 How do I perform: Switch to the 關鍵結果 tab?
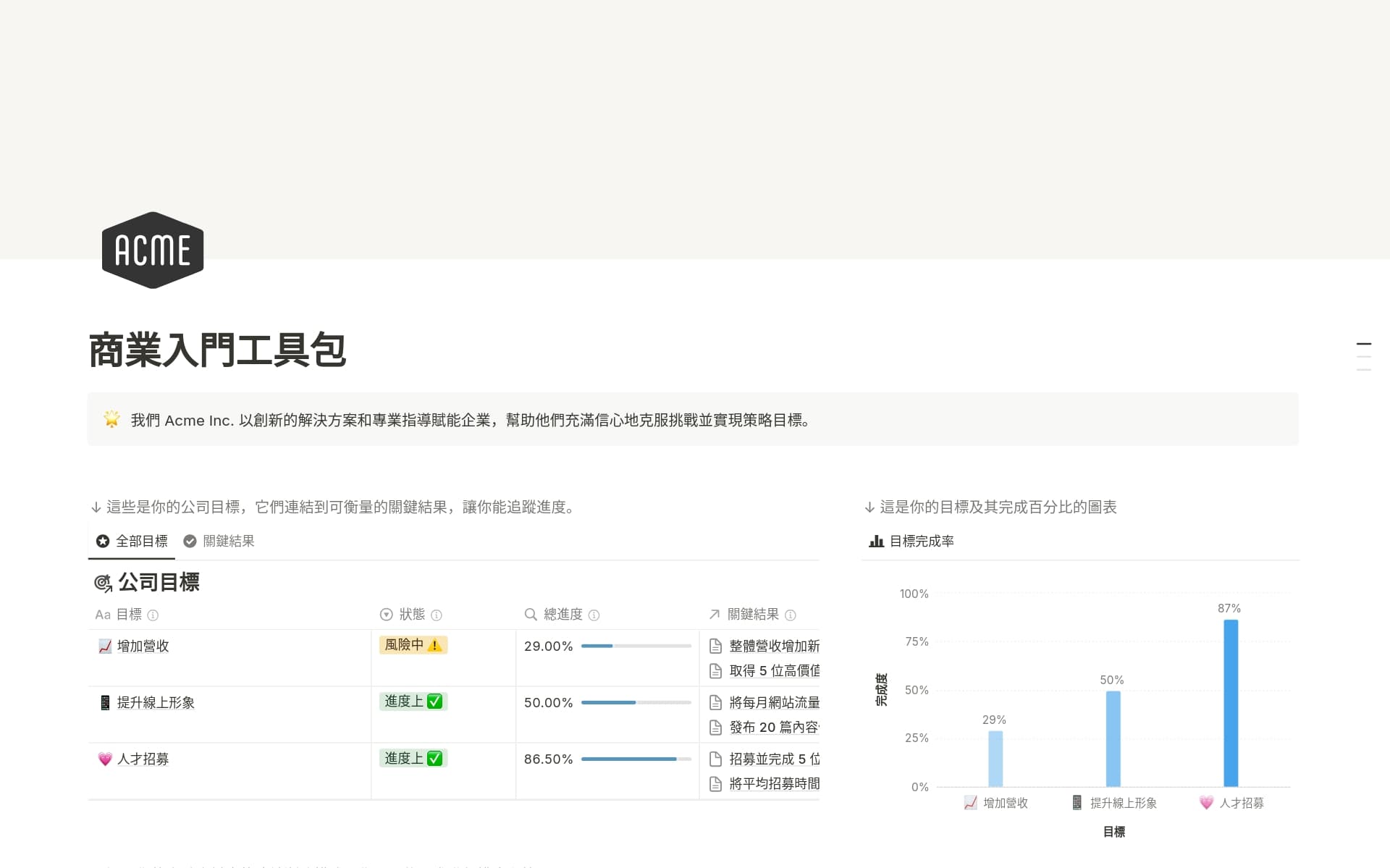coord(219,541)
